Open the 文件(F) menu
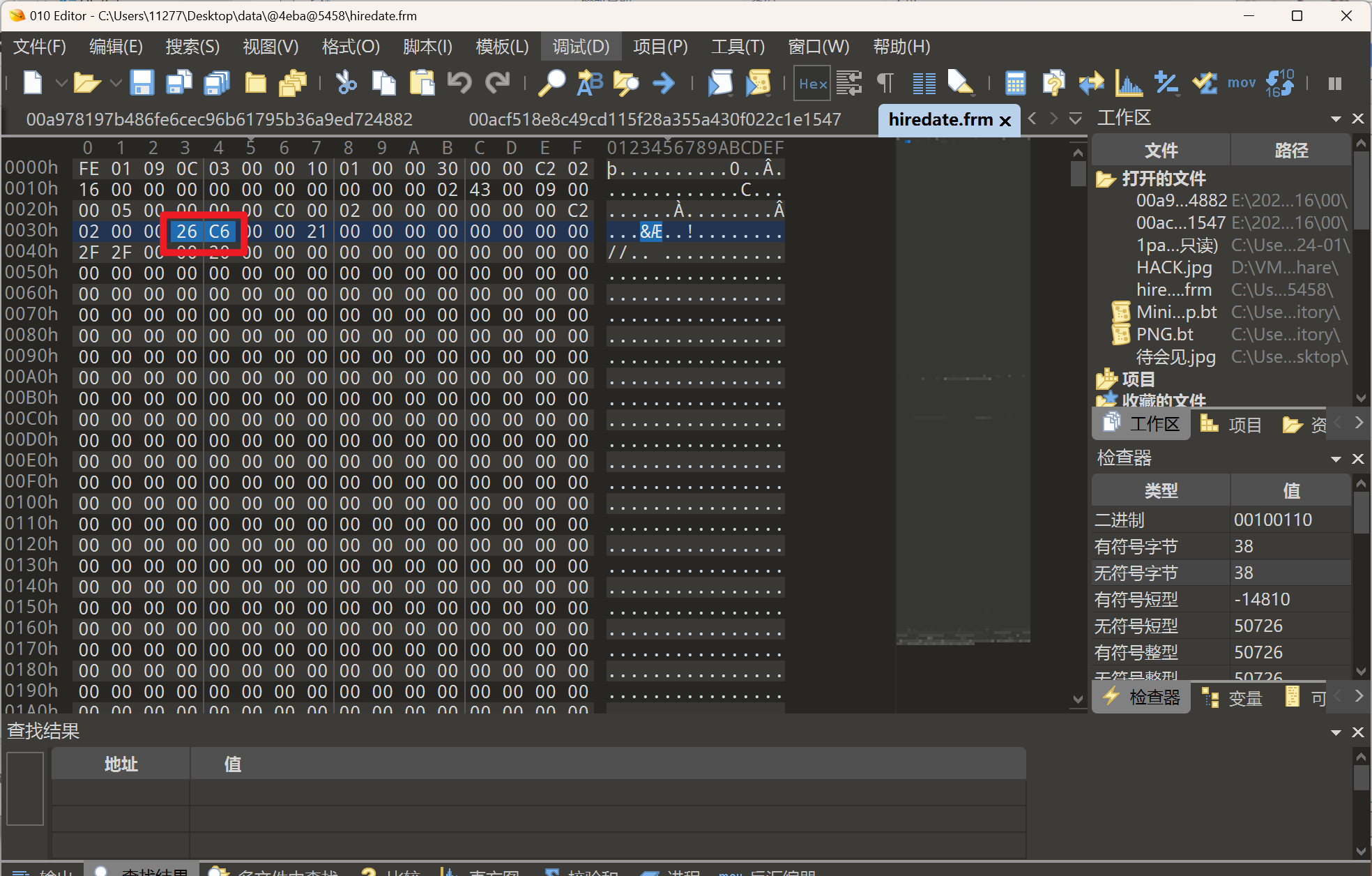Screen dimensions: 1372x876 (40, 47)
